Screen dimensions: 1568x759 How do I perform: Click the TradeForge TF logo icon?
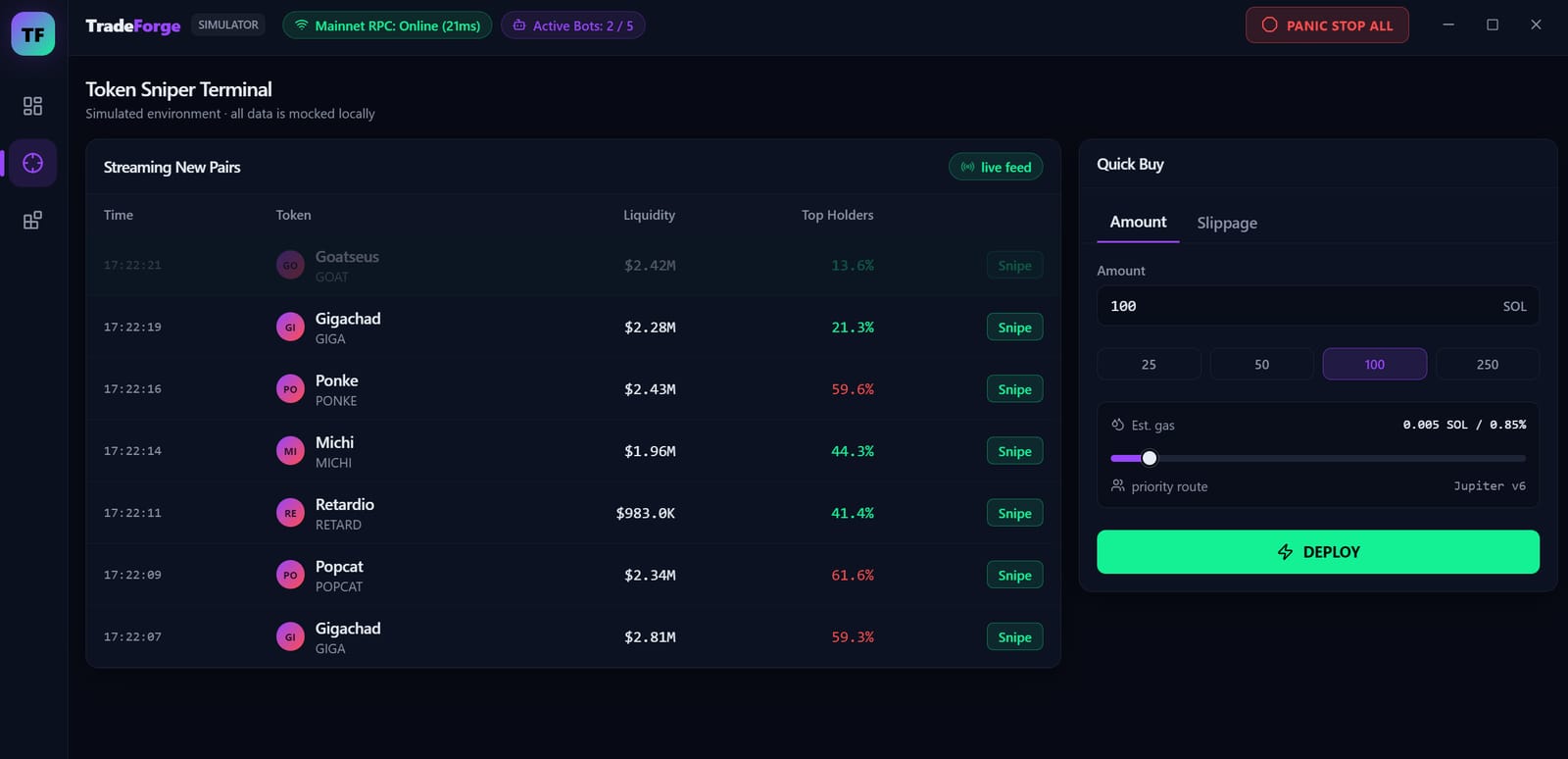coord(33,34)
